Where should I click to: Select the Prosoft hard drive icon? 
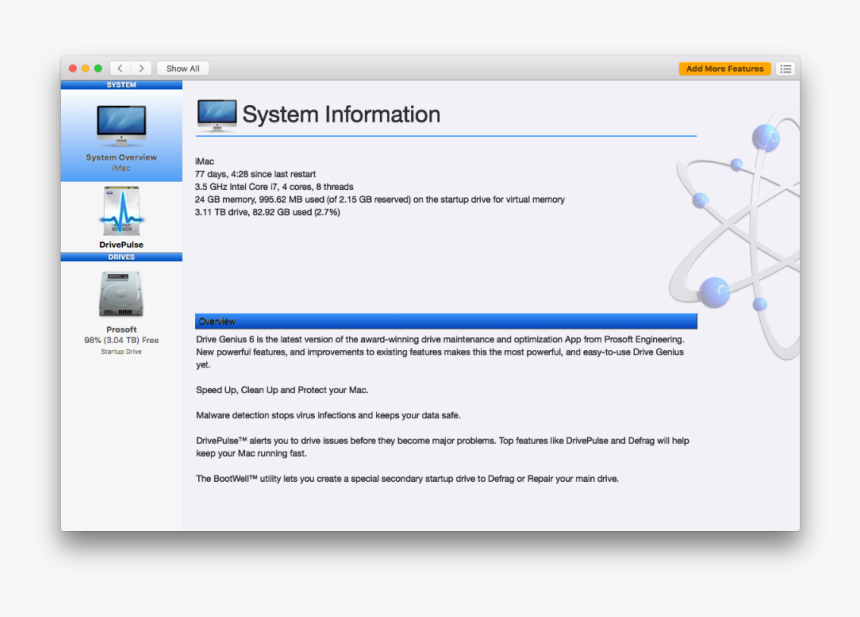(x=121, y=294)
